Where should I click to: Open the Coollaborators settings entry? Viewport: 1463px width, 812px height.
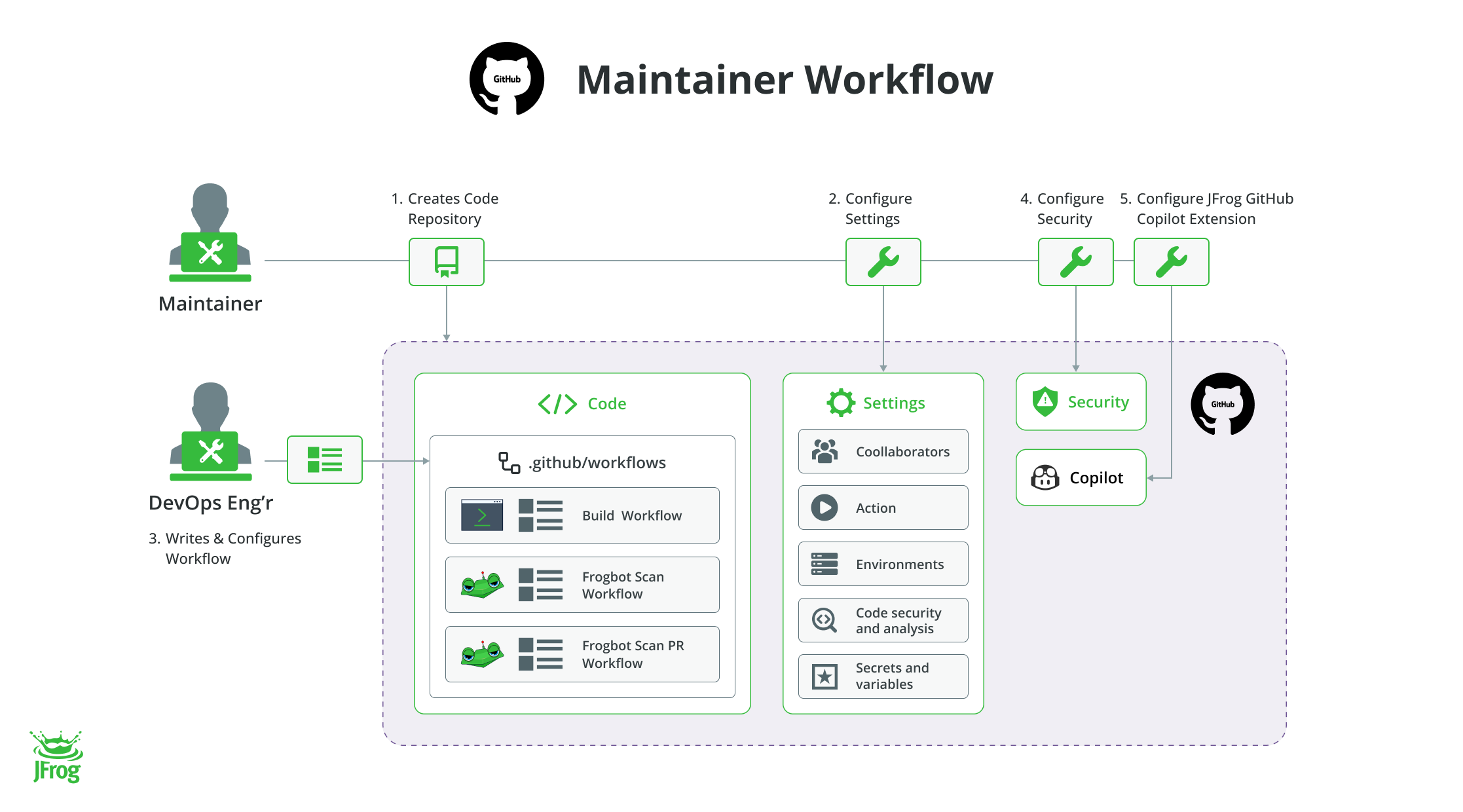click(883, 451)
